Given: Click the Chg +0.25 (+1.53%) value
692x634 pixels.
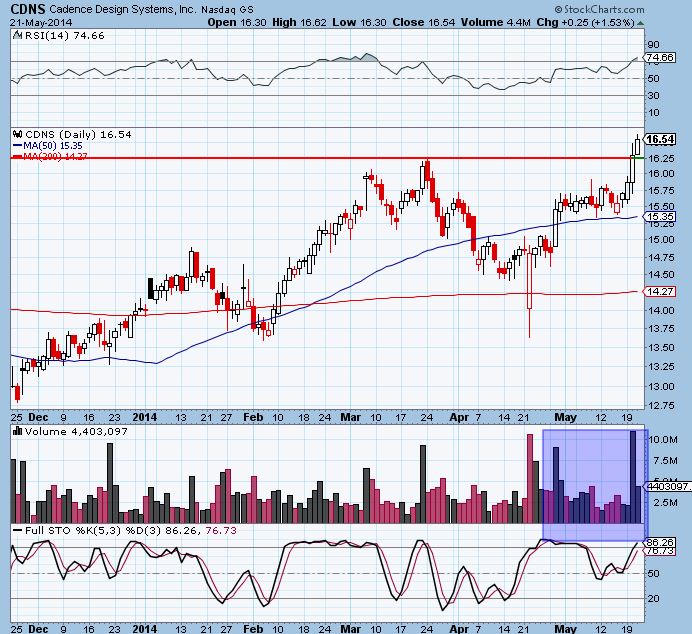Looking at the screenshot, I should (586, 22).
